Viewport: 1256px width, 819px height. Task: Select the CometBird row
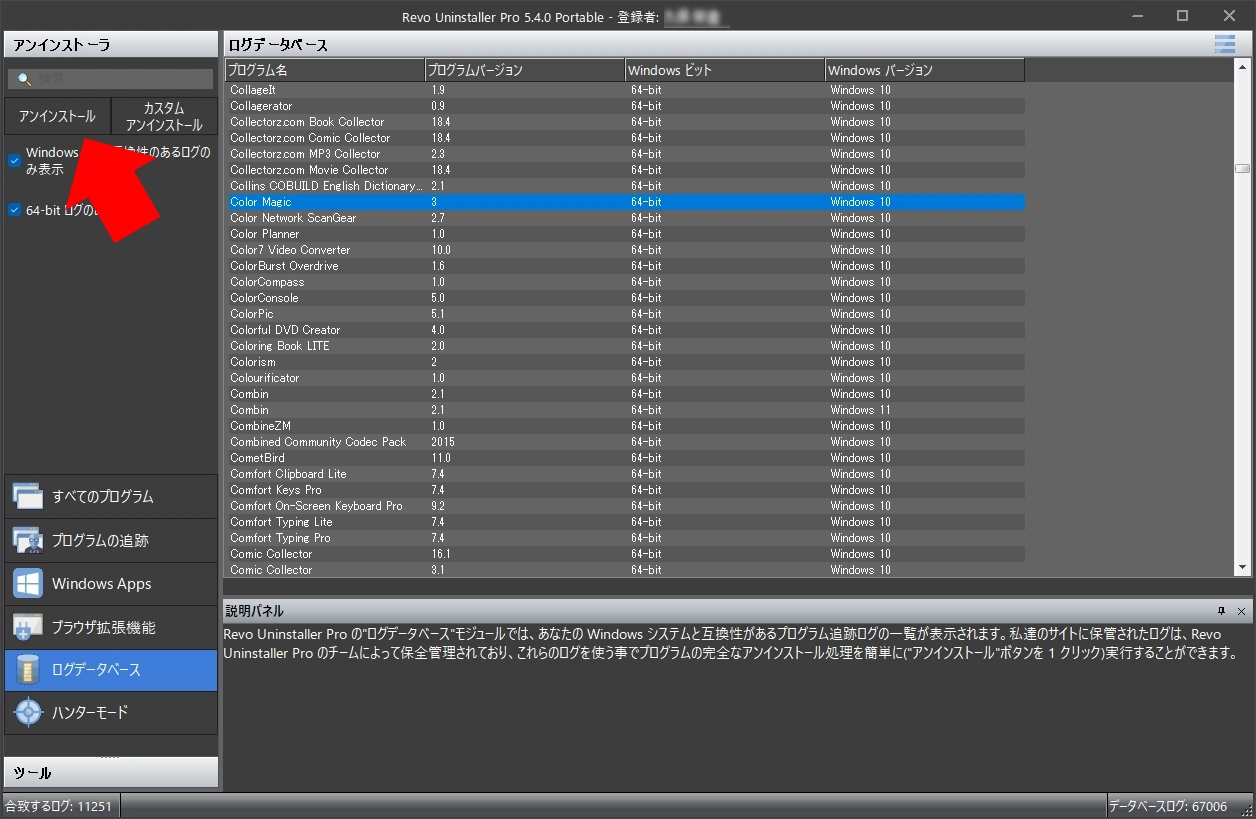click(x=625, y=458)
